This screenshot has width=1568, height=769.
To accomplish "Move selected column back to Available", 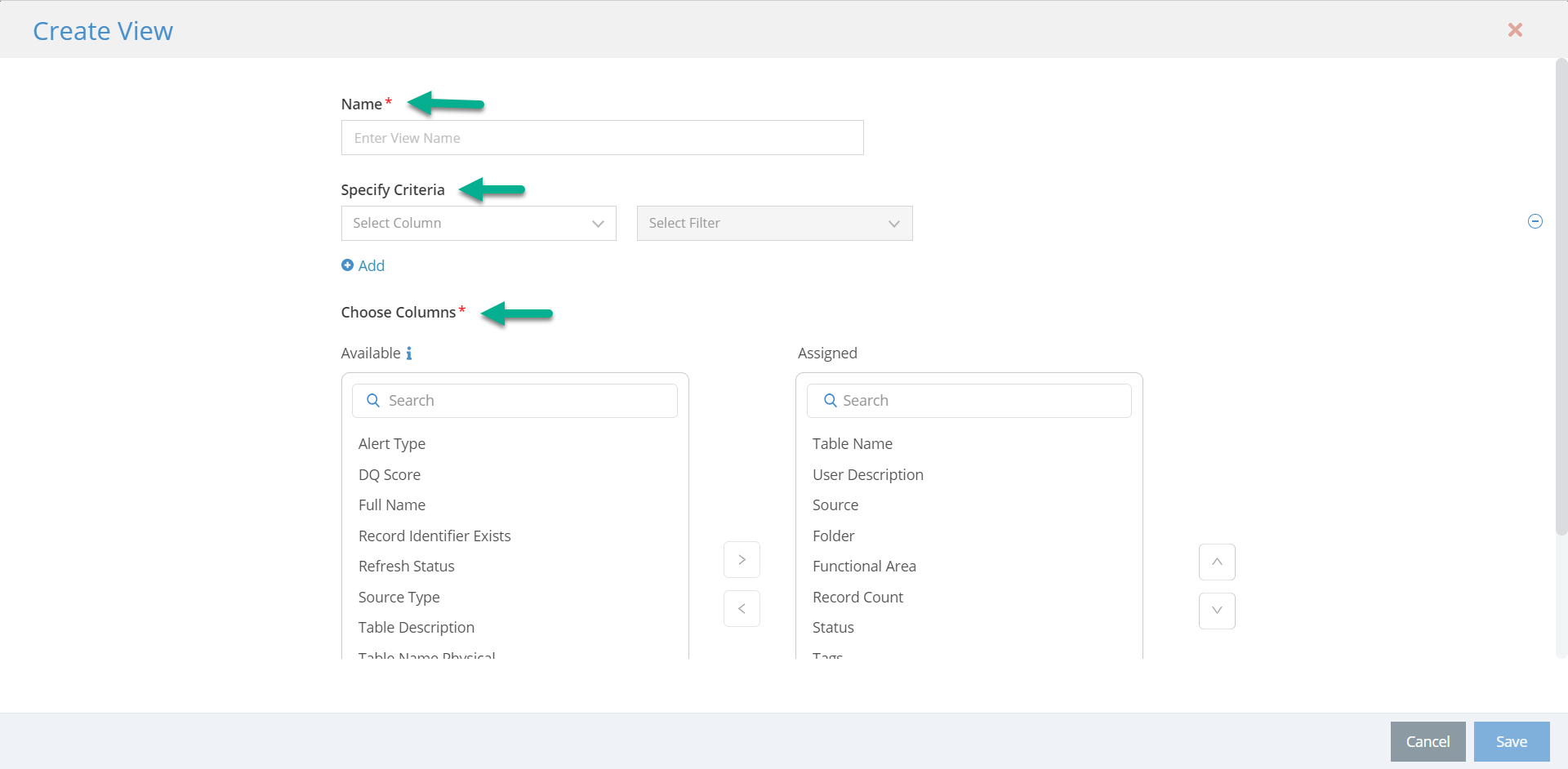I will coord(742,609).
